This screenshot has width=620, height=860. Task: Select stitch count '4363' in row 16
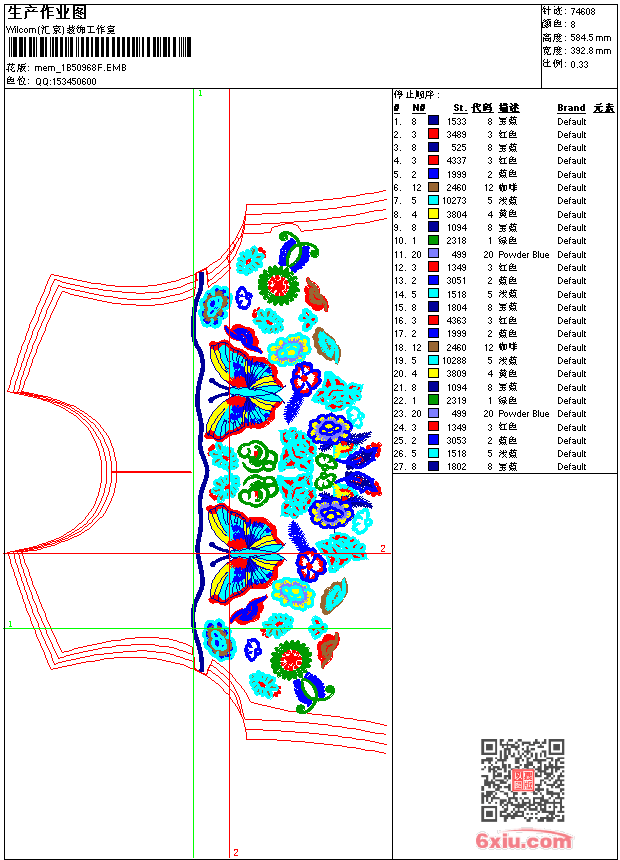[x=456, y=321]
